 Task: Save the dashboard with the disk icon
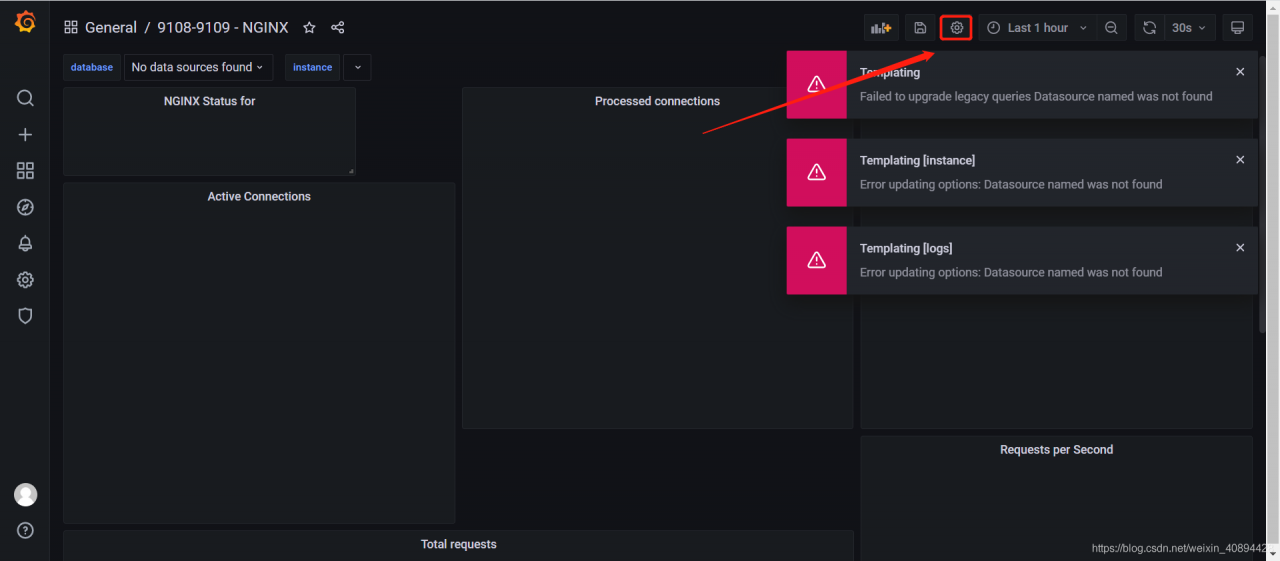tap(920, 28)
